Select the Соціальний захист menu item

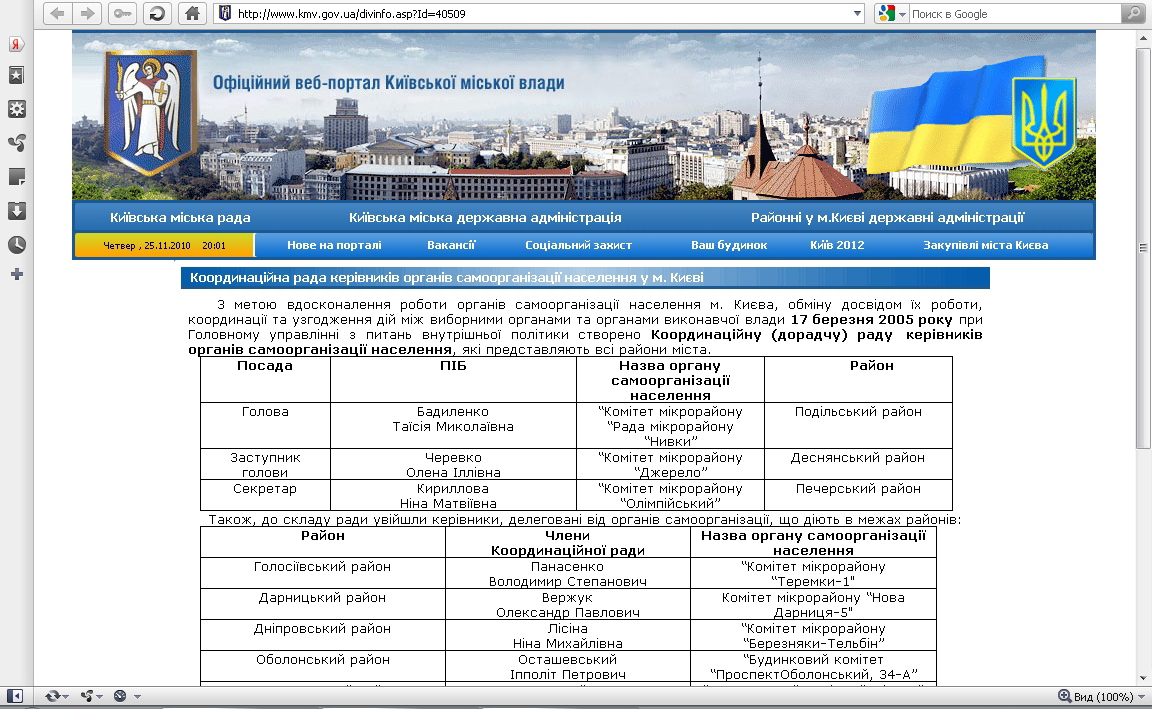click(578, 245)
